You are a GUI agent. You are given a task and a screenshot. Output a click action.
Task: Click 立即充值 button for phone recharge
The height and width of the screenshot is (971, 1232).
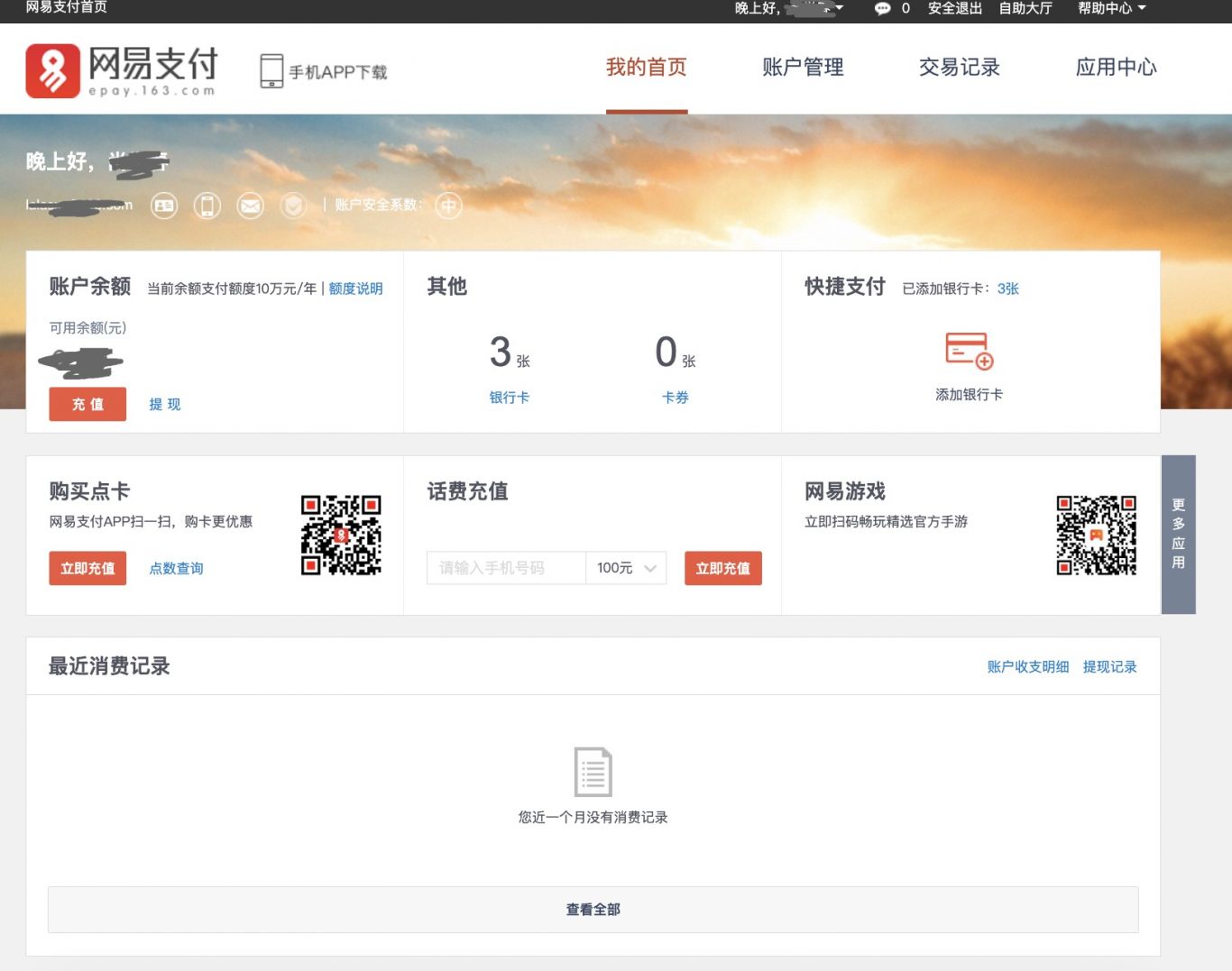tap(723, 568)
